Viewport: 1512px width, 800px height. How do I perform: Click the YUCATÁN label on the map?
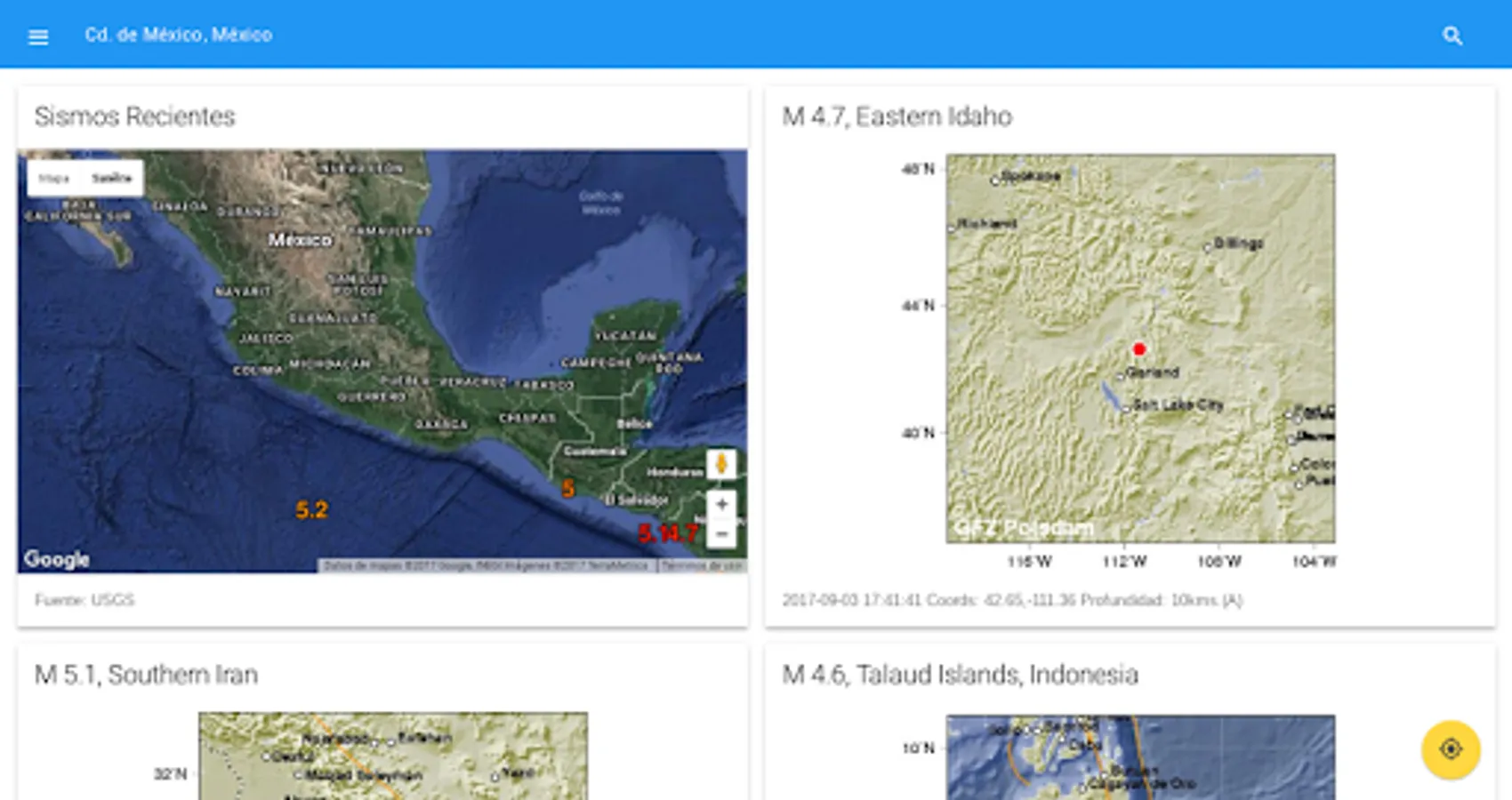[626, 336]
